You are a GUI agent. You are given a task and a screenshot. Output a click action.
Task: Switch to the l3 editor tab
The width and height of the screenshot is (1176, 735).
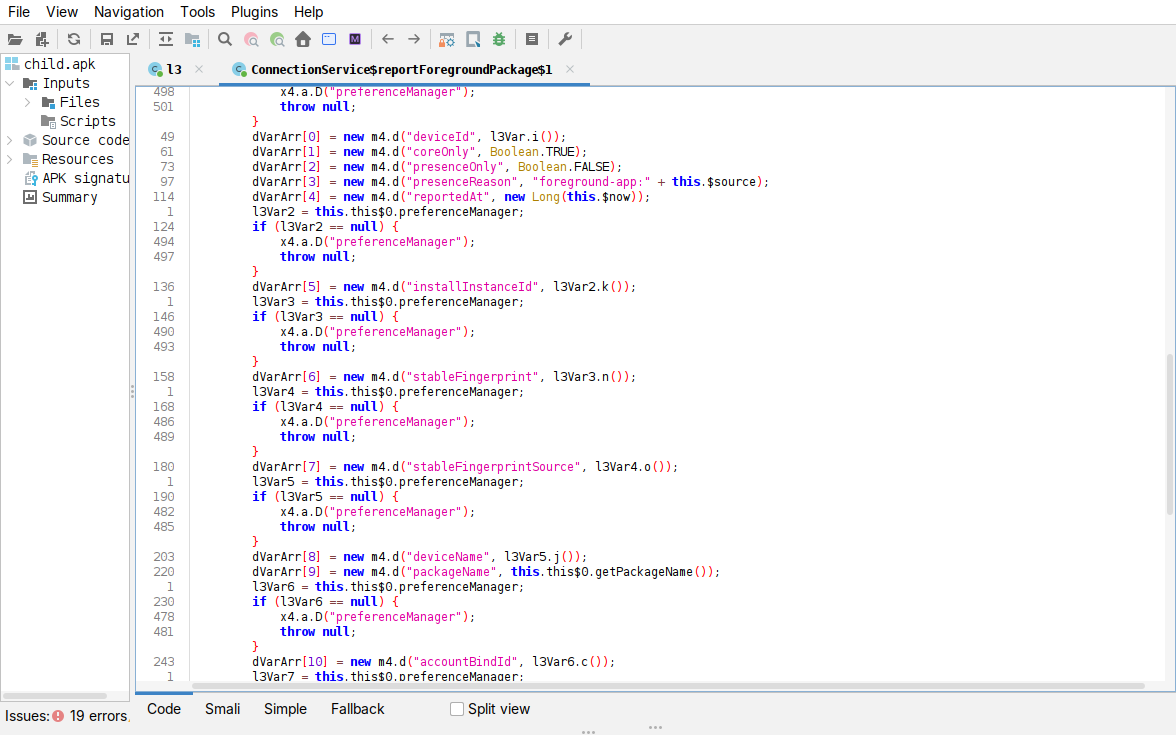coord(174,70)
